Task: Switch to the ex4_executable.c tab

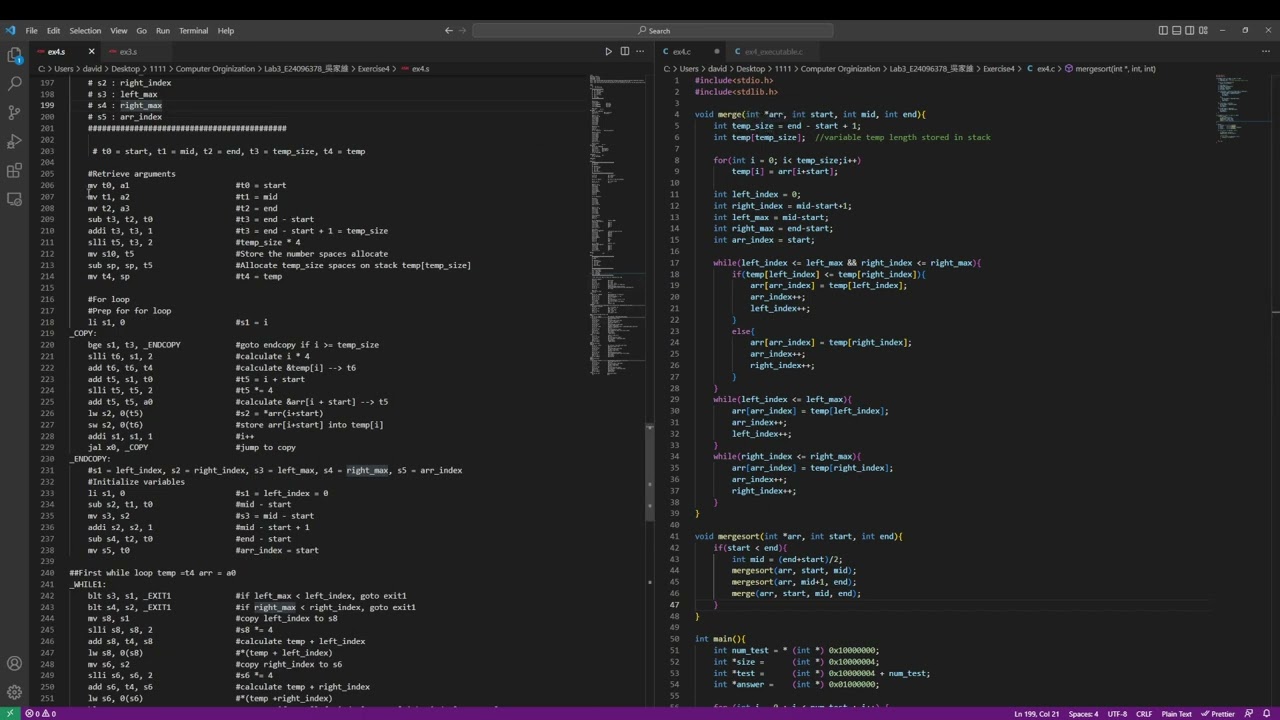Action: 774,51
